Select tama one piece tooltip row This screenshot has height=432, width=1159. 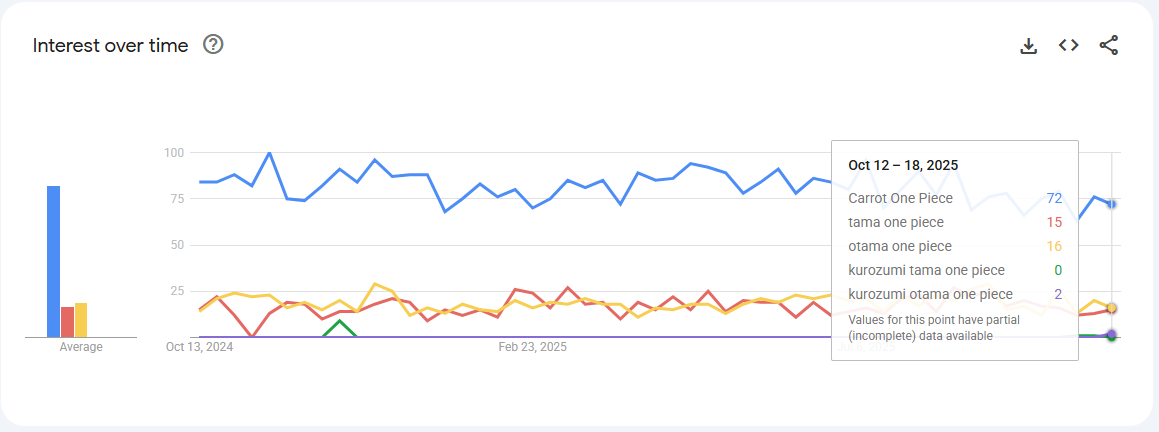955,222
